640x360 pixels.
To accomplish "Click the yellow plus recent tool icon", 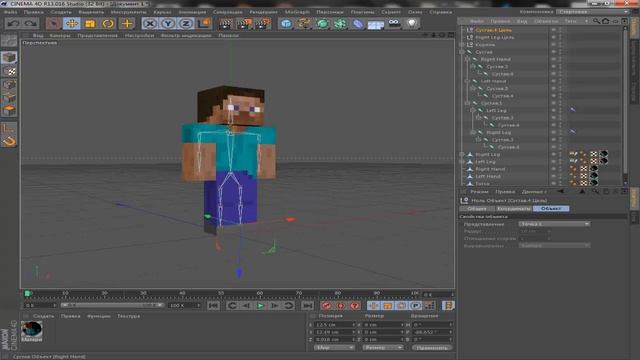I will coord(127,24).
